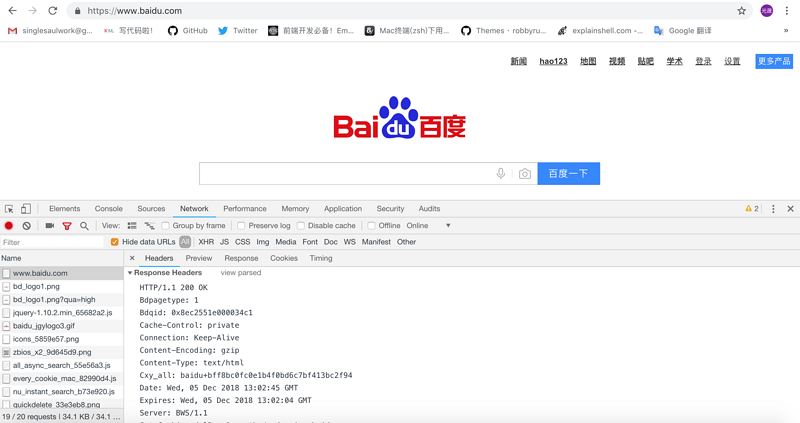Switch to the Performance tab
This screenshot has width=800, height=423.
tap(245, 209)
